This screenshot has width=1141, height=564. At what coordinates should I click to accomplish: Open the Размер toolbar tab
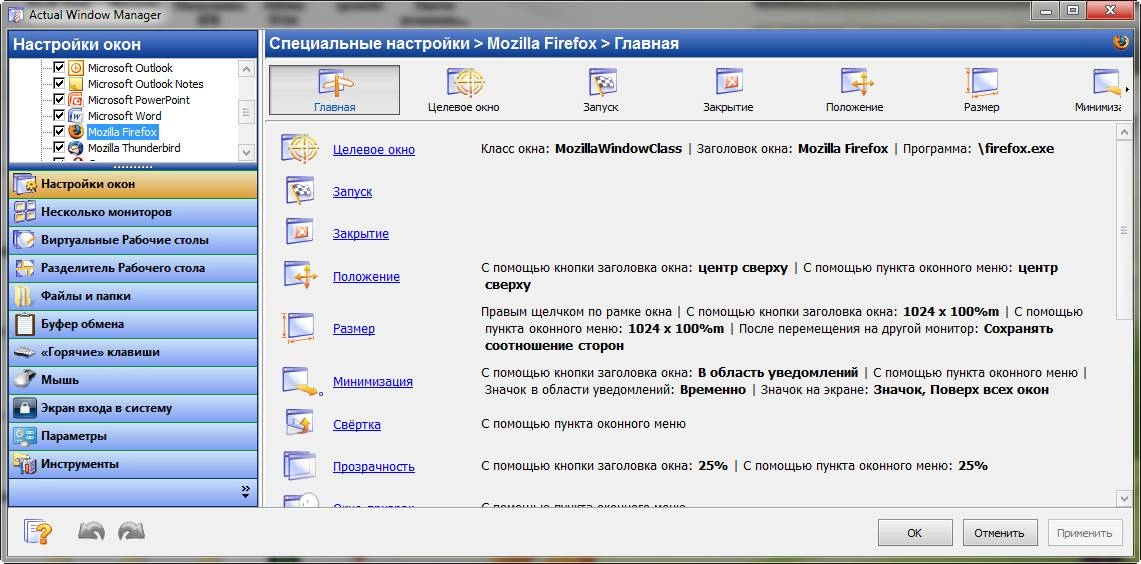982,90
